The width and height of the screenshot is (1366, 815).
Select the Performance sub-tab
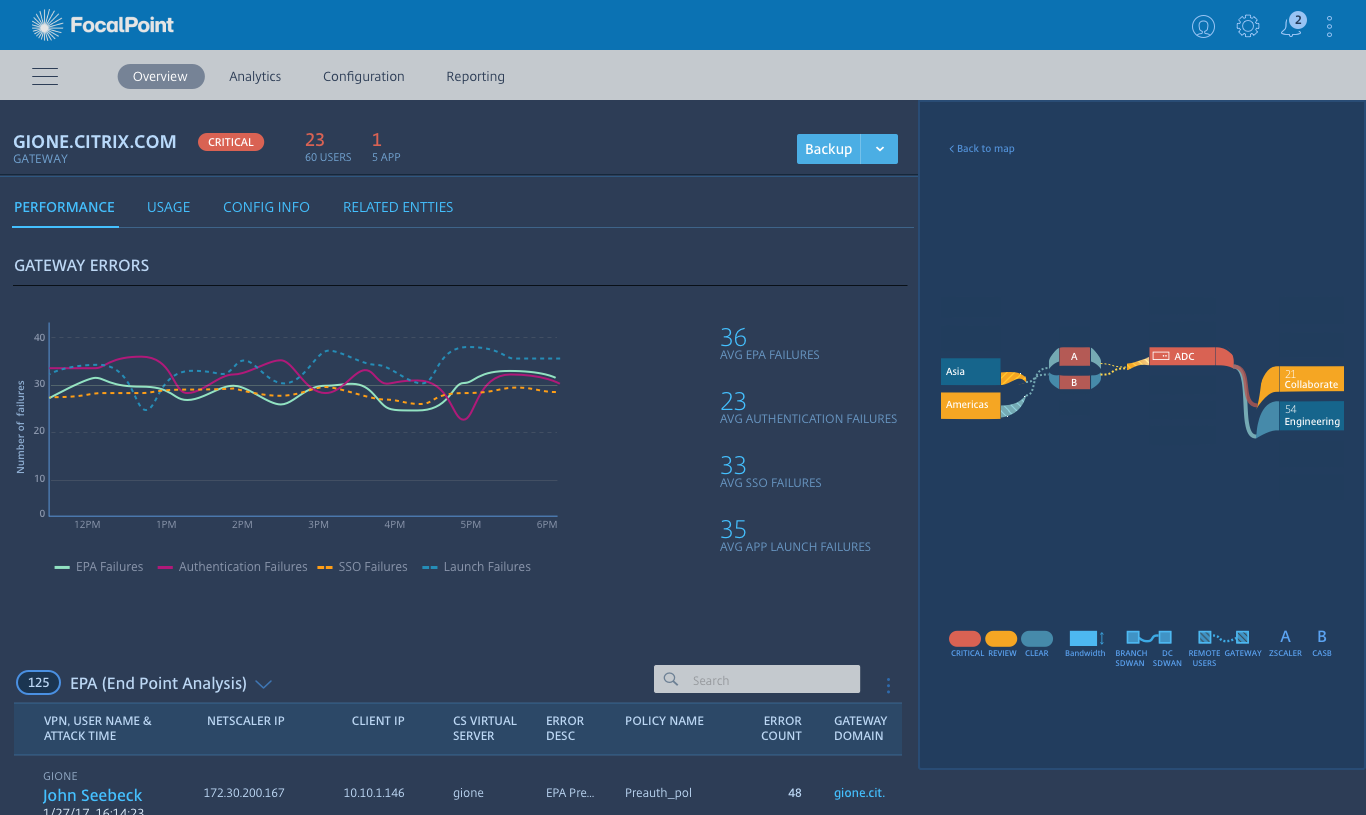click(x=64, y=207)
